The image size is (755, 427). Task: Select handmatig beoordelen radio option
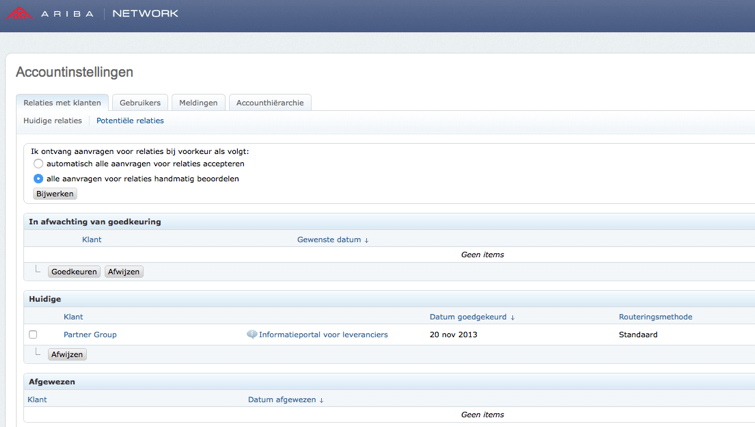[x=39, y=179]
